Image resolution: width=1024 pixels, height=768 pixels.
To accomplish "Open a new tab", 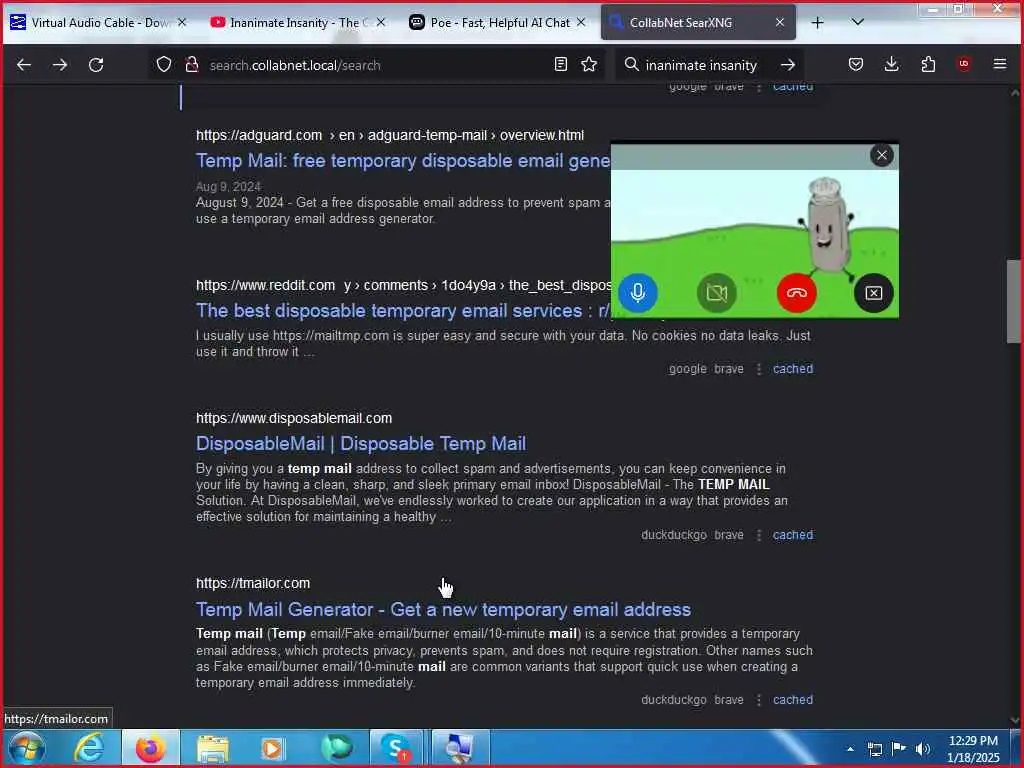I will (x=817, y=23).
